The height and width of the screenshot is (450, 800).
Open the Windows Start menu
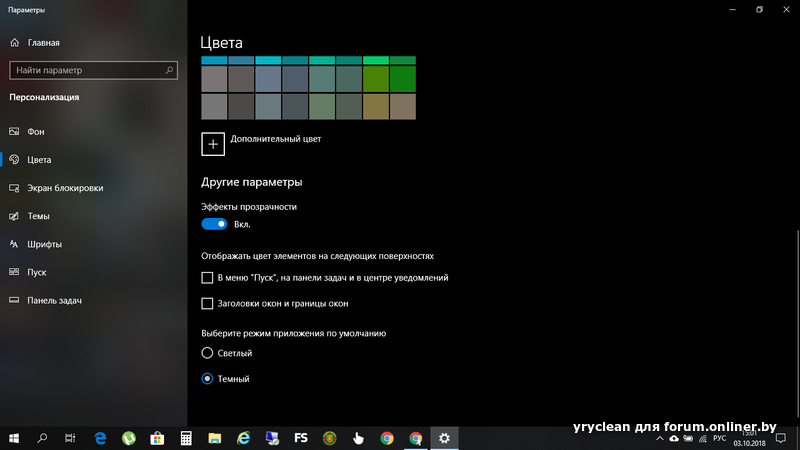[14, 438]
